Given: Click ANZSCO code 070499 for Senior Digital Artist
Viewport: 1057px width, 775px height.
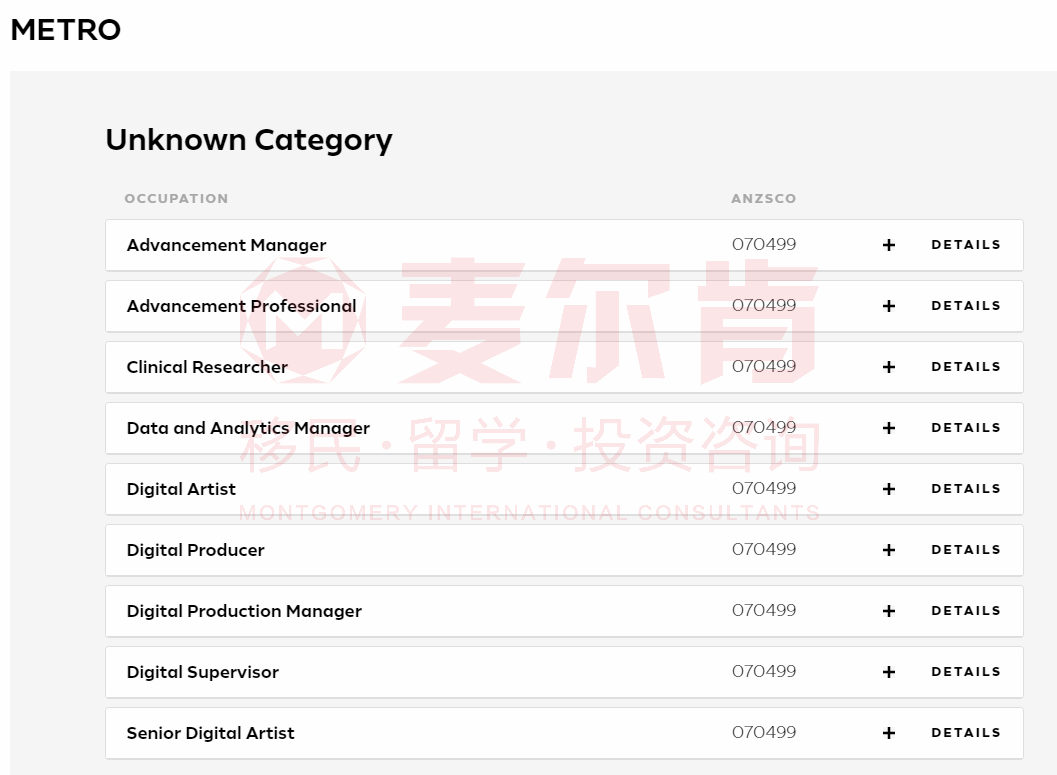Looking at the screenshot, I should [764, 732].
